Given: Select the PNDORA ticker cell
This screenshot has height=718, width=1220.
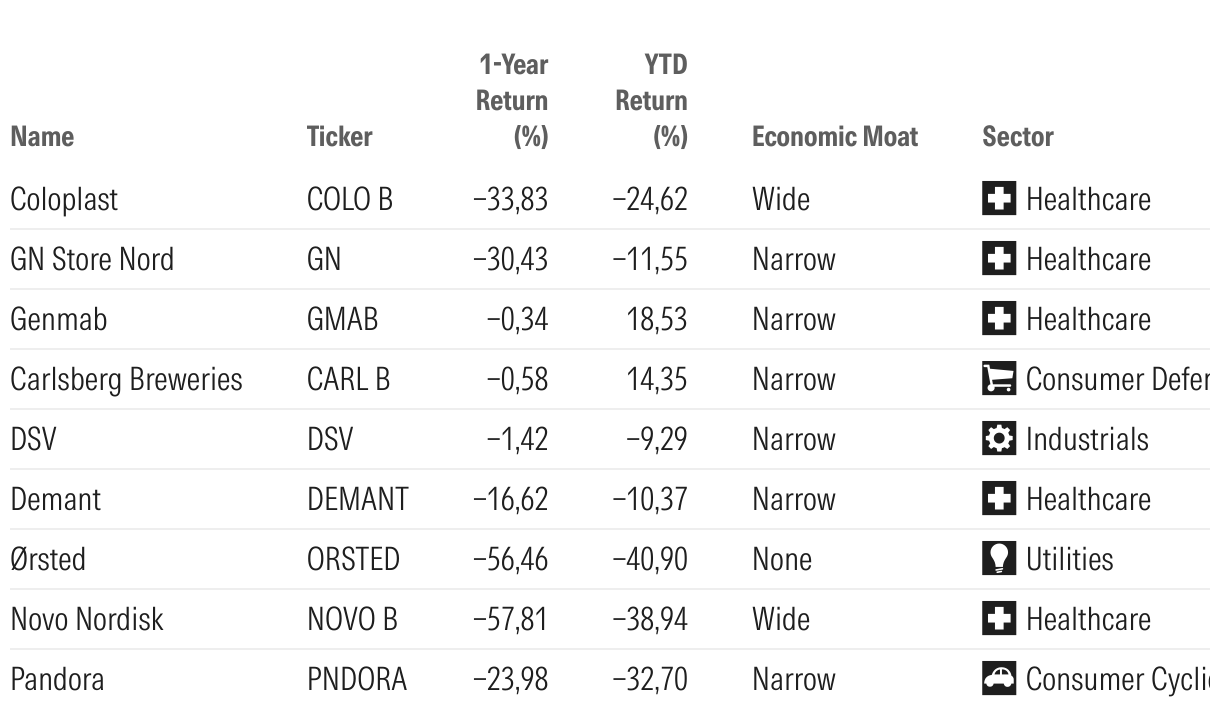Looking at the screenshot, I should pyautogui.click(x=357, y=679).
